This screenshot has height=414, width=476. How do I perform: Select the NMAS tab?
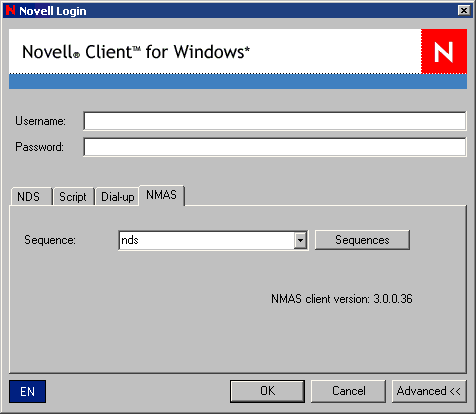click(x=162, y=195)
